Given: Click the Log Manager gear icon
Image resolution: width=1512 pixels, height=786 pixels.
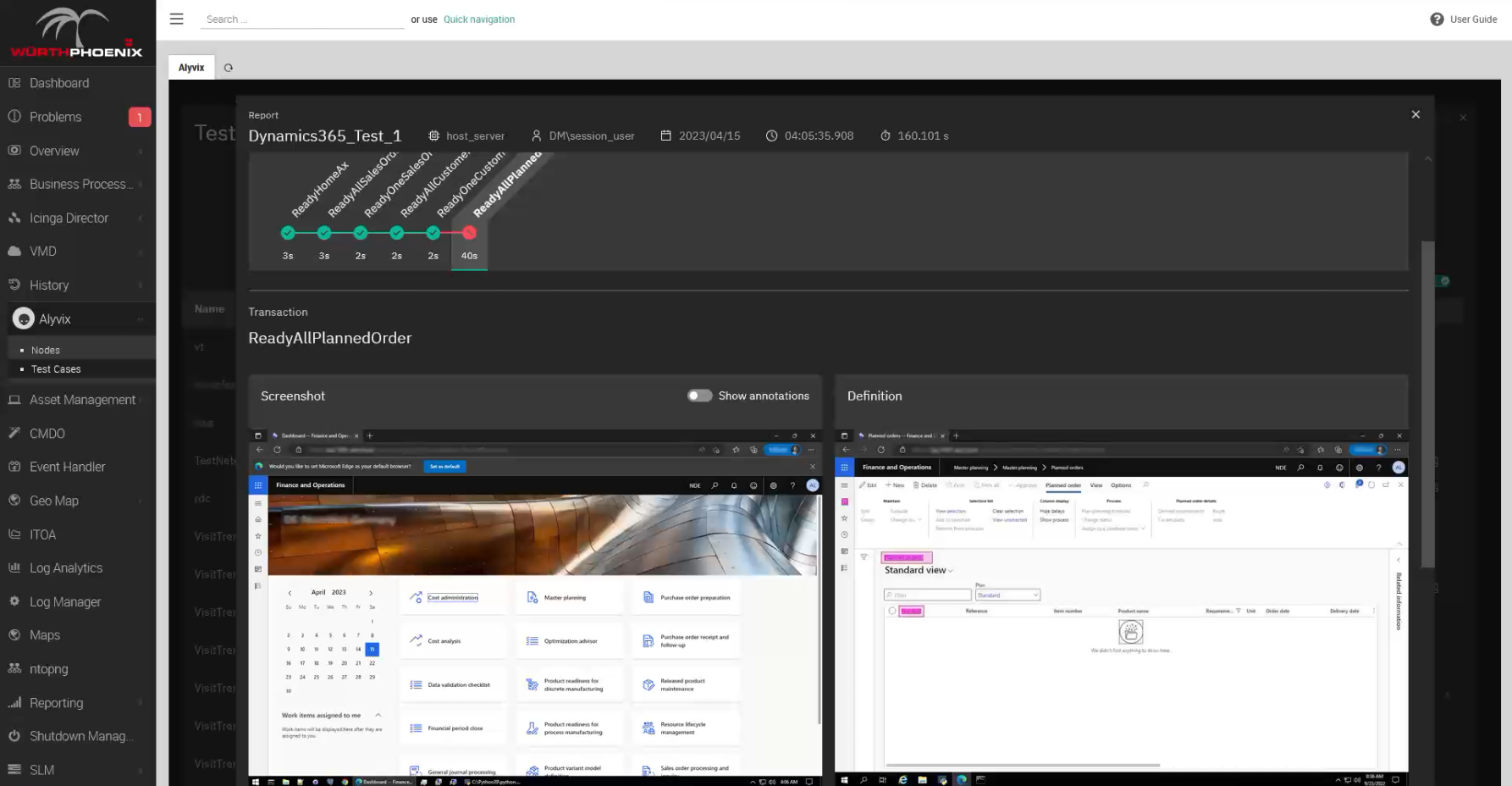Looking at the screenshot, I should coord(14,601).
